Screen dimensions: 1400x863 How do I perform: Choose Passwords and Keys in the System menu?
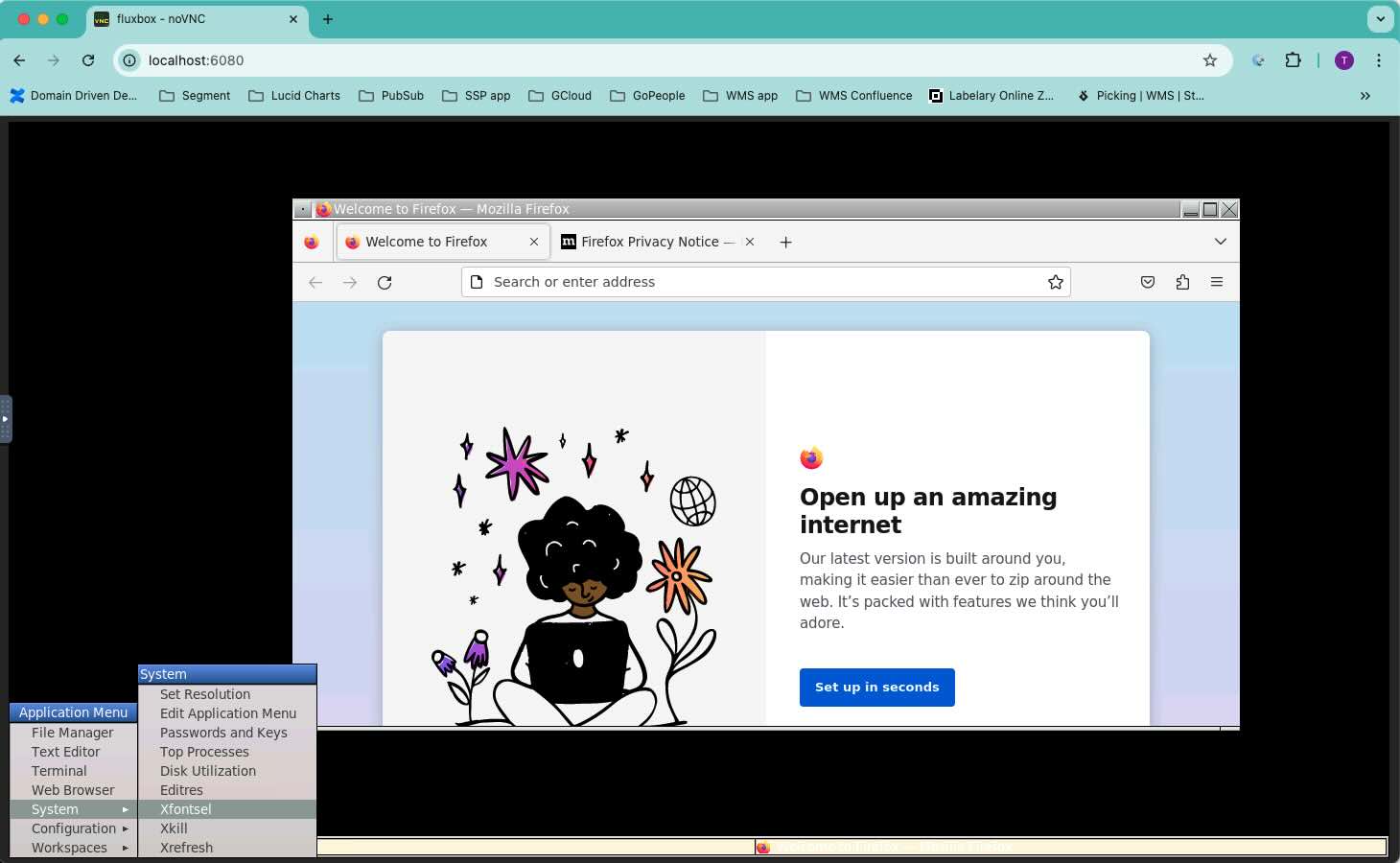(227, 733)
